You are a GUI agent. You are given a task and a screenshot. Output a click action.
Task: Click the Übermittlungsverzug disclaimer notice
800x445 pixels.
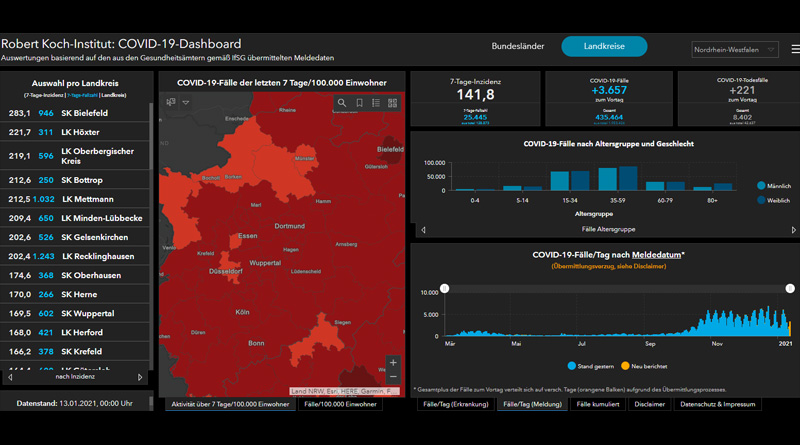click(608, 266)
